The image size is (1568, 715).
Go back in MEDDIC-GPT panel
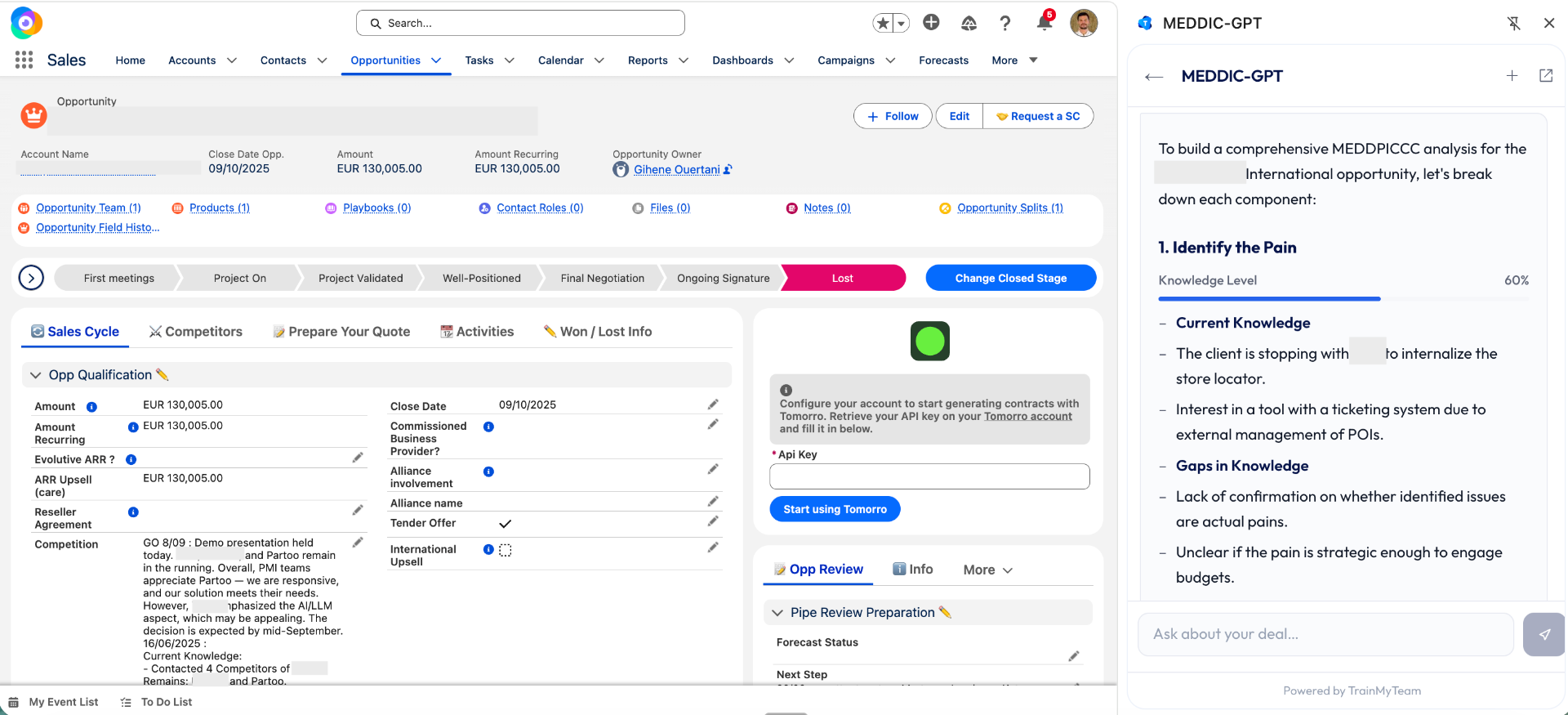[1154, 77]
